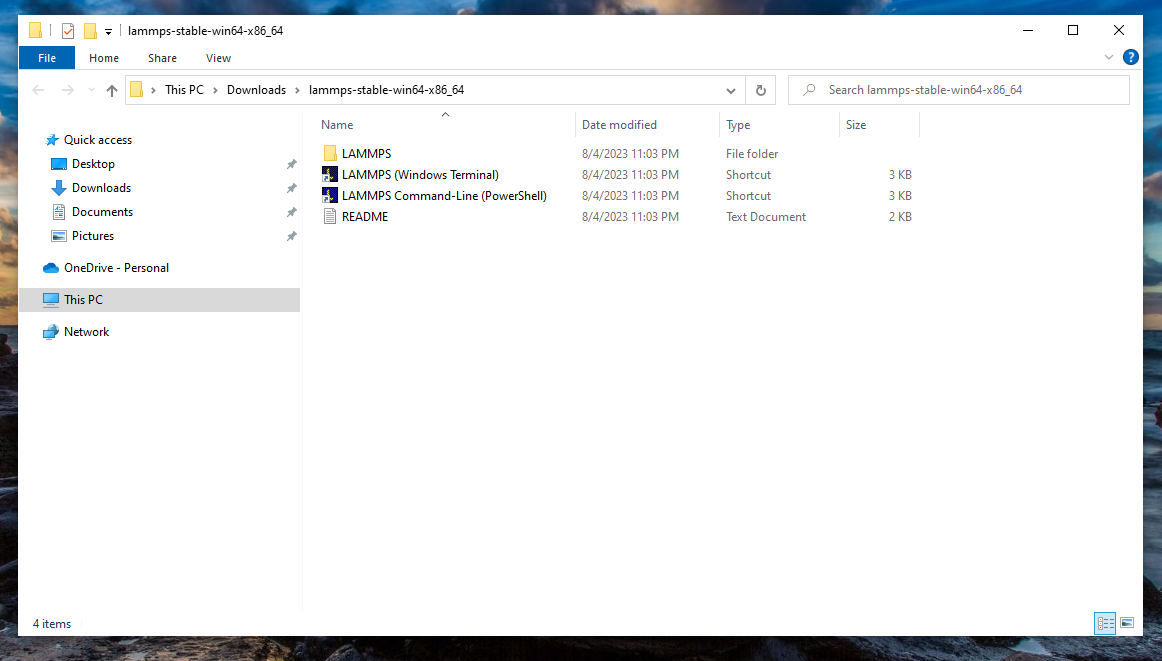Click the Help question mark icon
This screenshot has height=661, width=1162.
[x=1131, y=57]
